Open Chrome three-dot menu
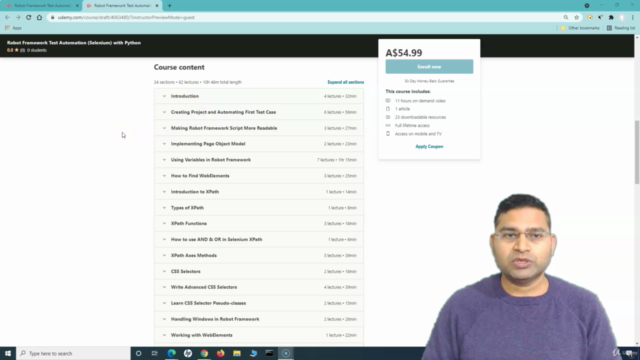This screenshot has width=640, height=360. pos(633,18)
